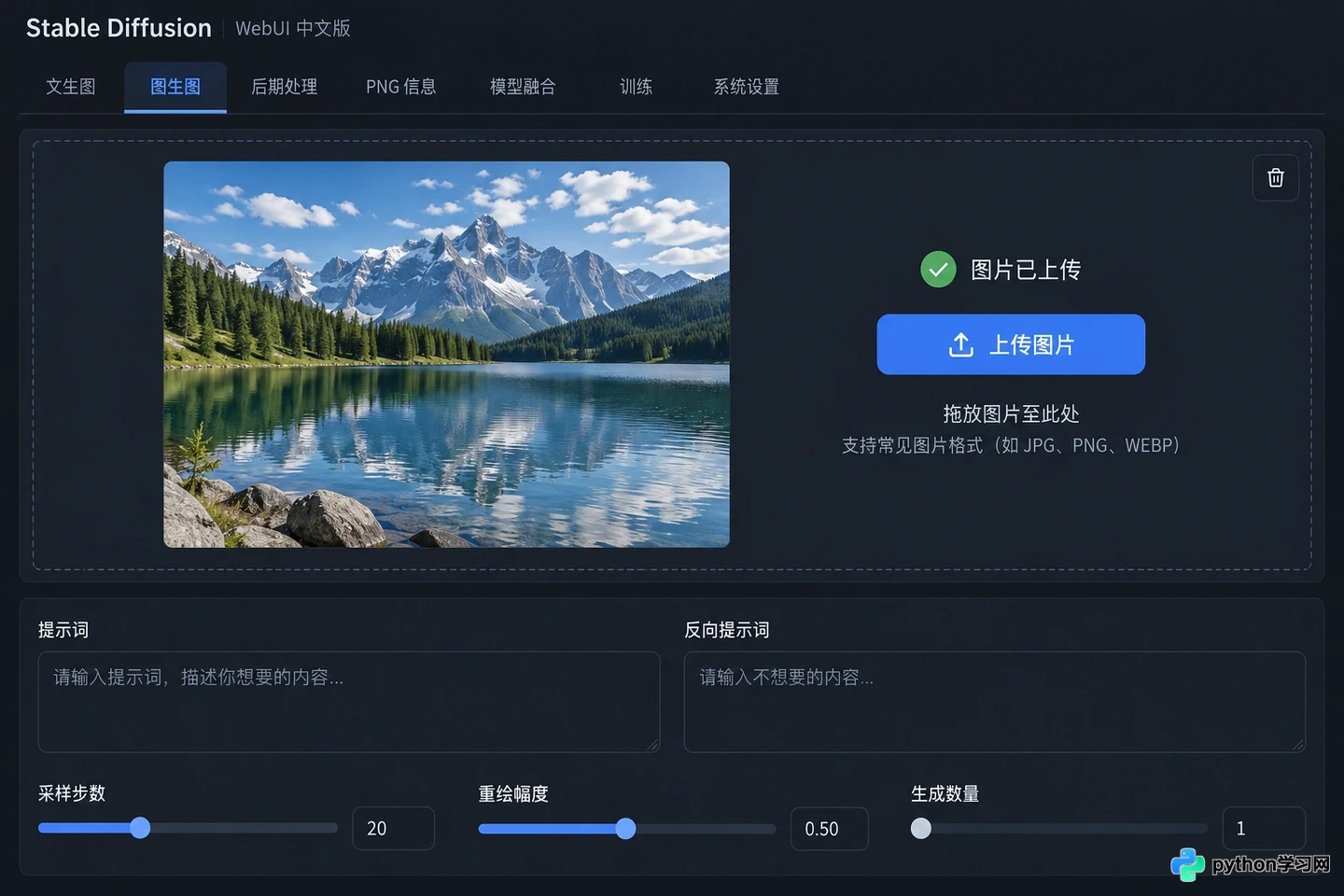This screenshot has height=896, width=1344.
Task: Click the 拖放图片至此处 text
Action: tap(1011, 413)
